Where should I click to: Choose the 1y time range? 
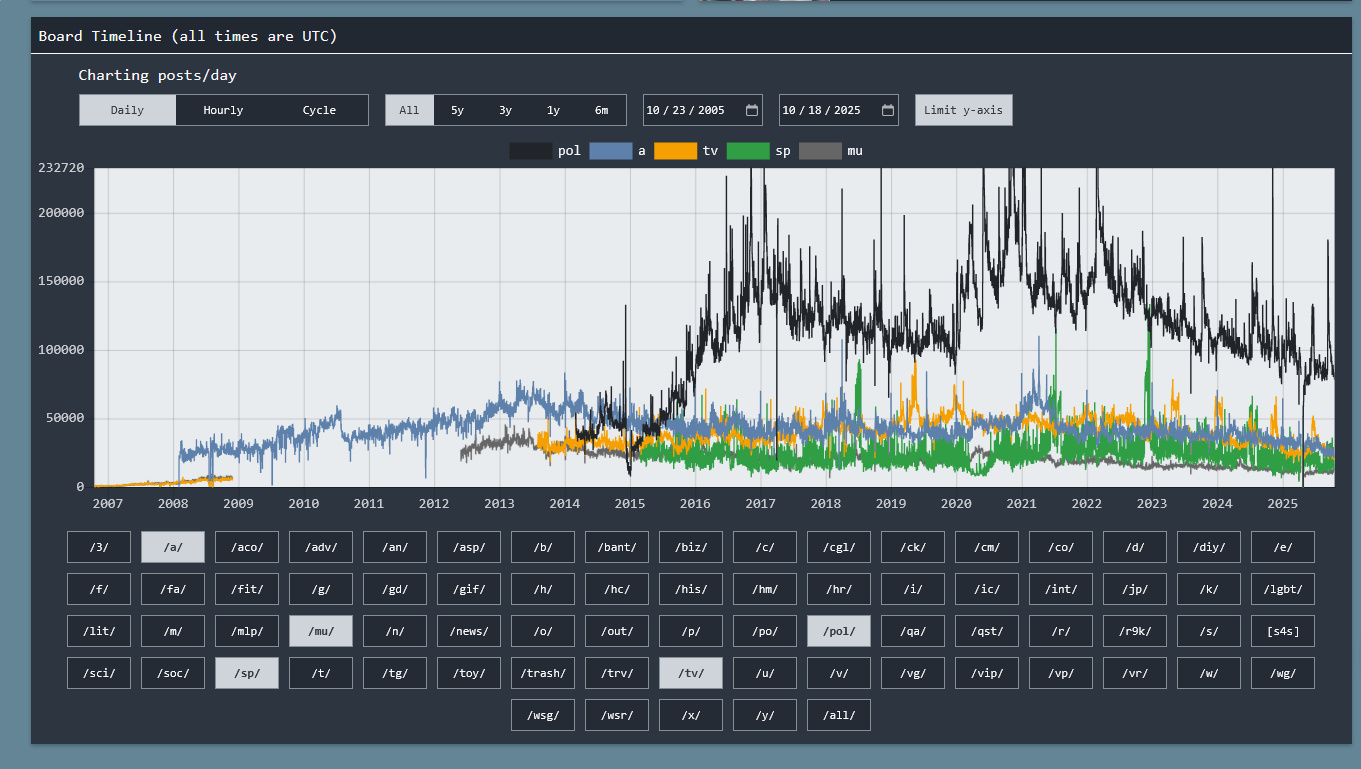pyautogui.click(x=553, y=110)
